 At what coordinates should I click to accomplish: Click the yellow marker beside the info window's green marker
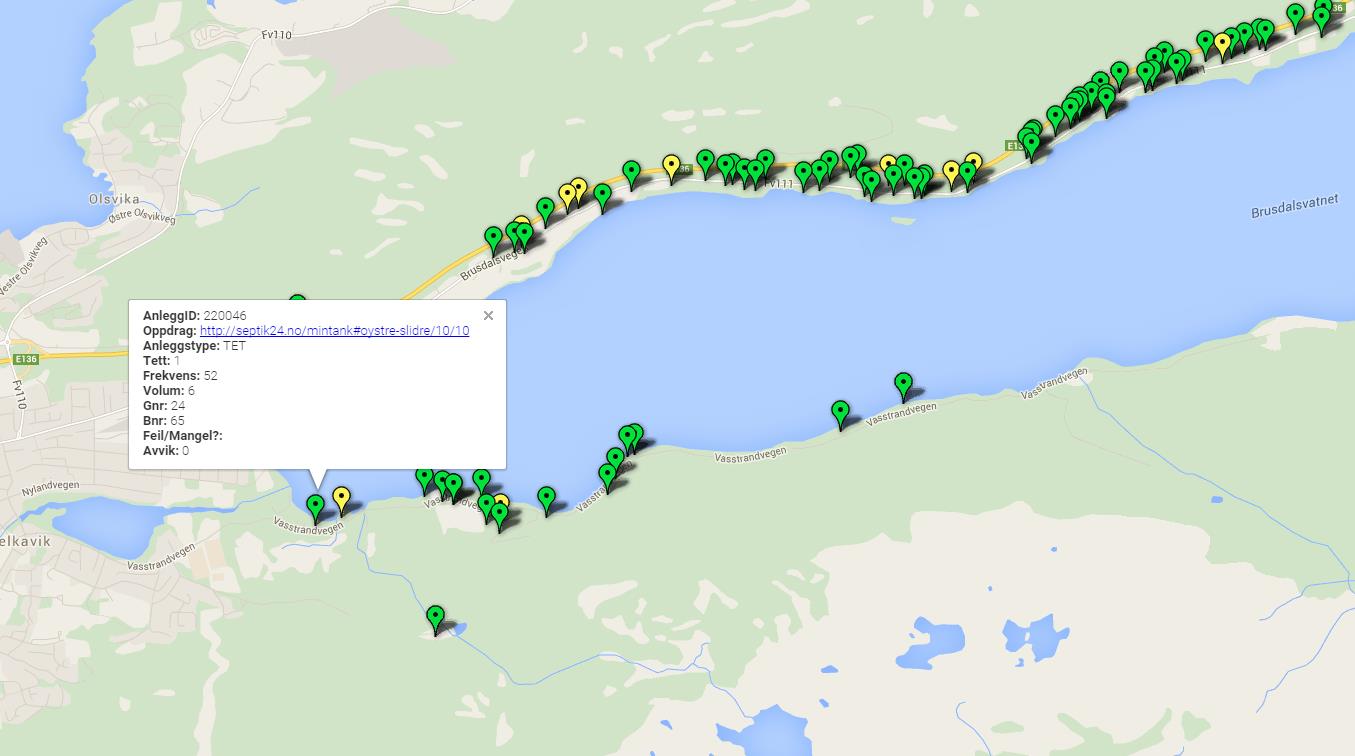tap(342, 499)
